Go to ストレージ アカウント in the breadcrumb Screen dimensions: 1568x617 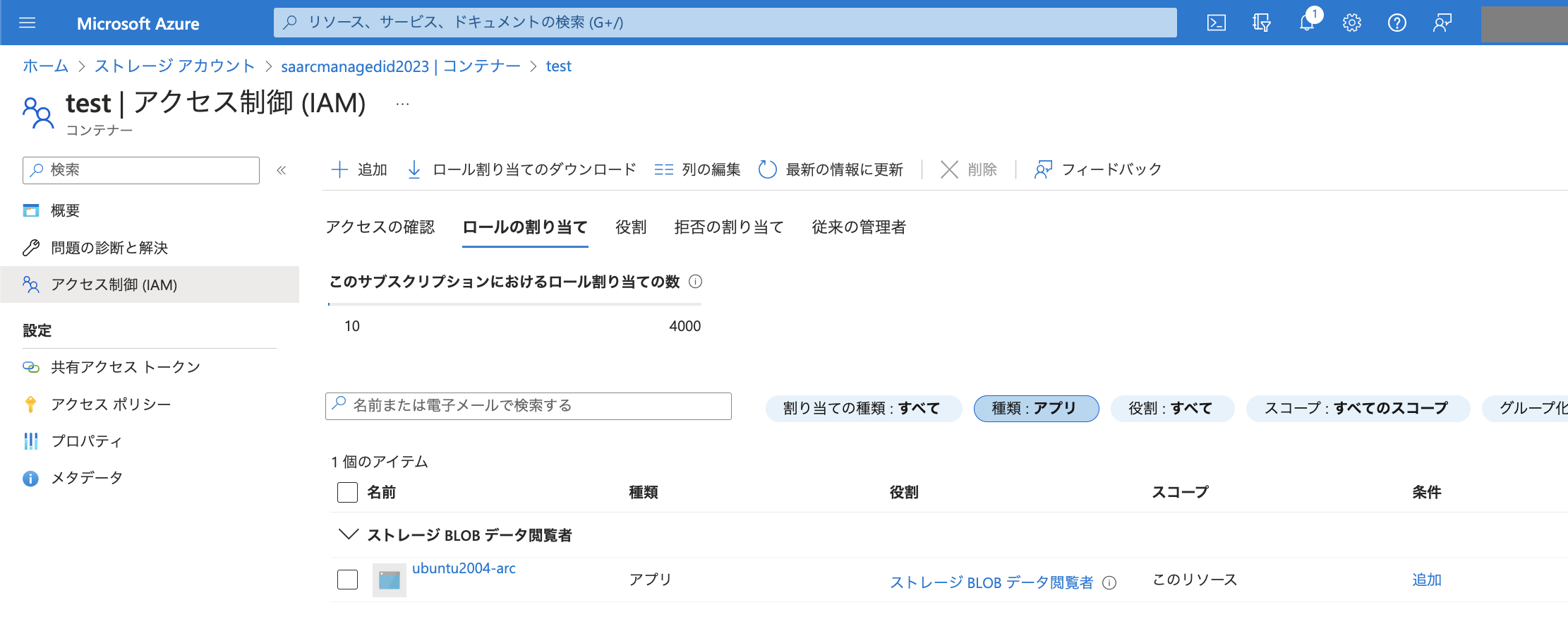click(174, 66)
